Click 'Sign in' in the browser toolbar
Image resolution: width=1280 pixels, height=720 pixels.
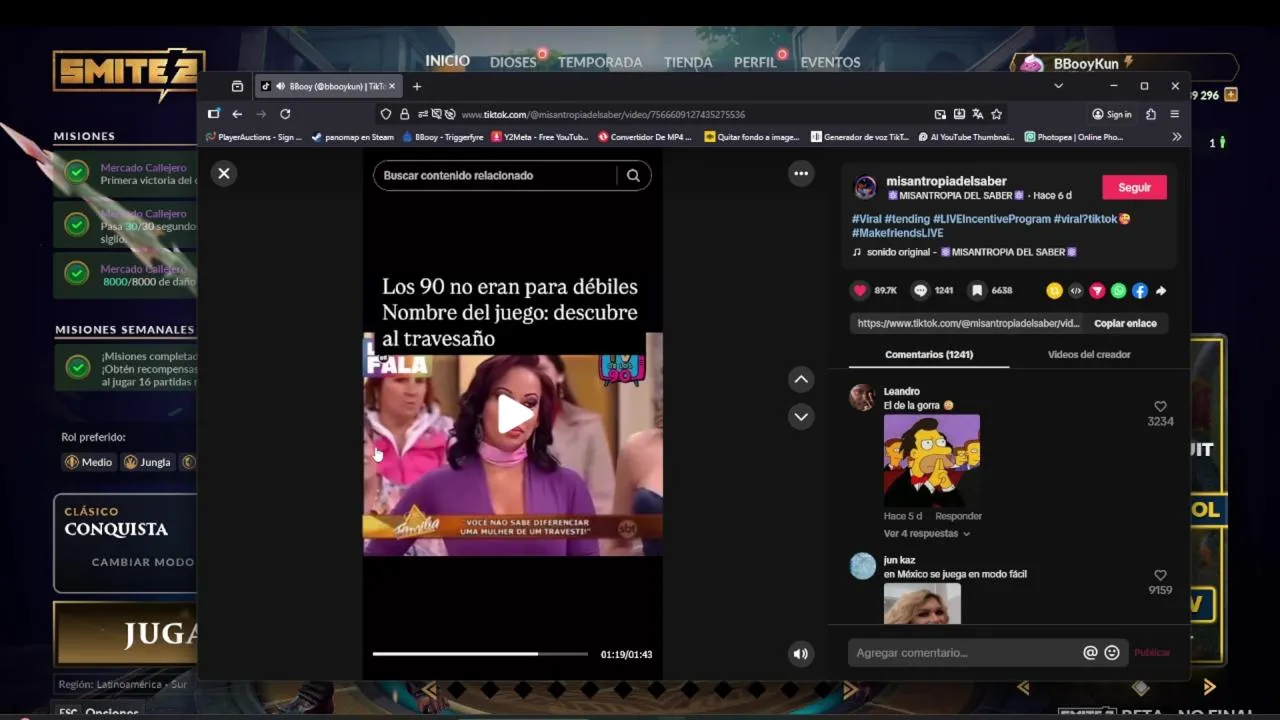pyautogui.click(x=1112, y=114)
